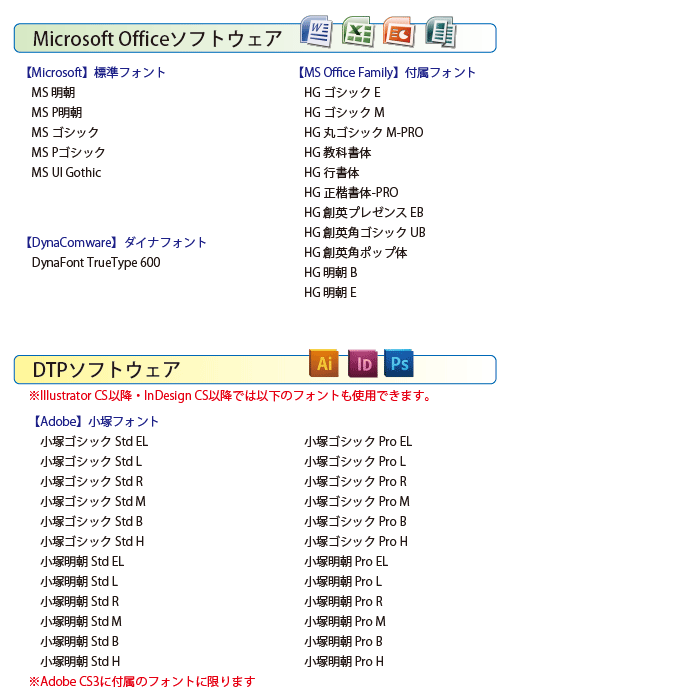Click the PowerPoint icon
700x700 pixels.
399,32
